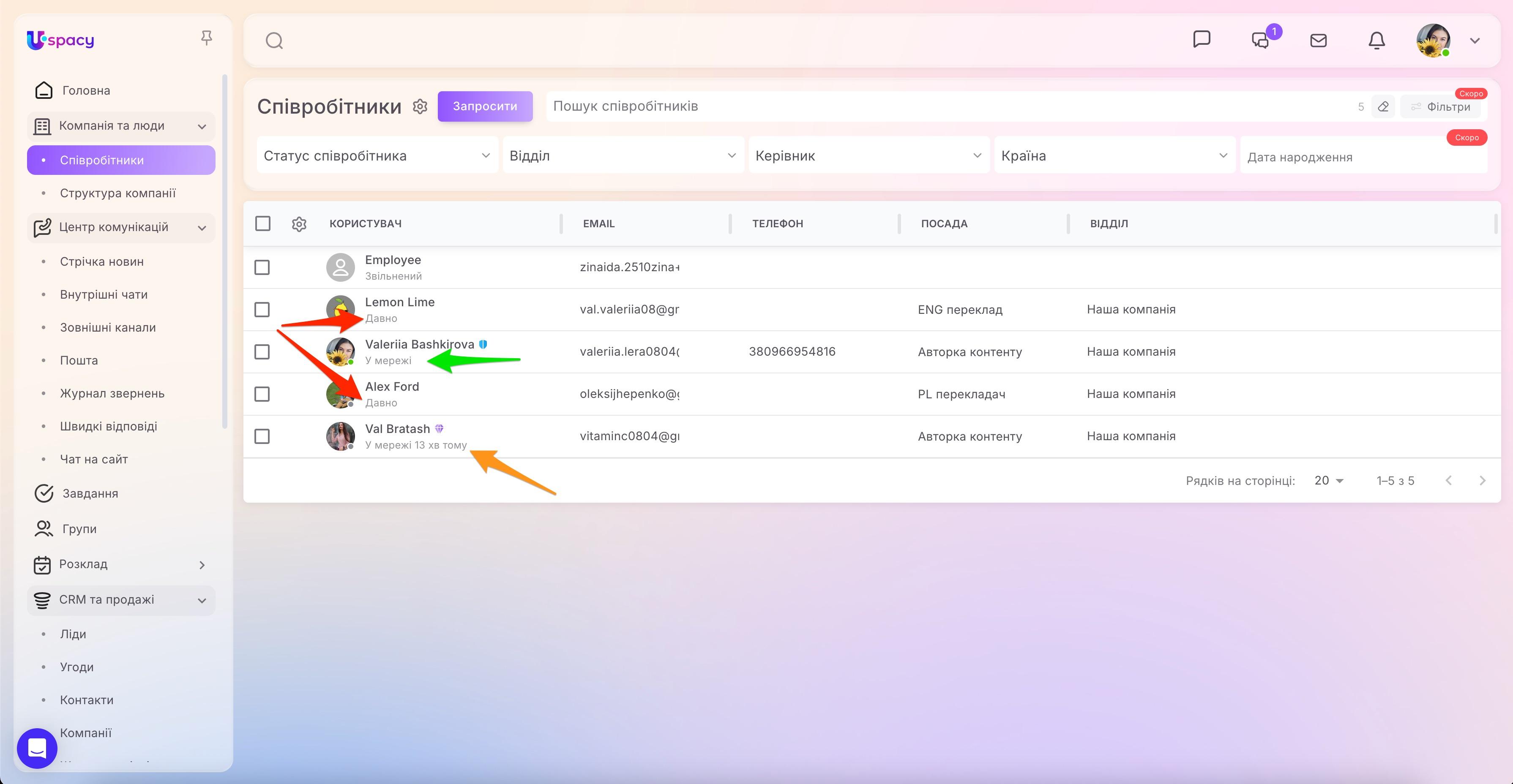Tick the Val Bratash row checkbox
Screen dimensions: 1513x784
262,436
